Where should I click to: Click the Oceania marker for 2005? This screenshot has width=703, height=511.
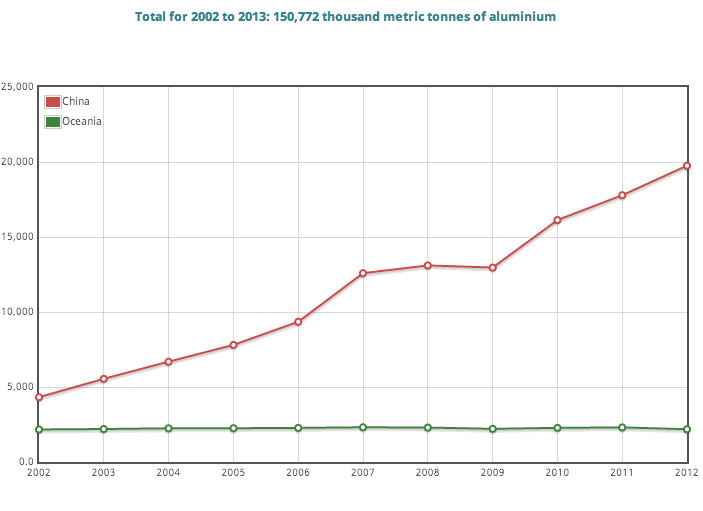click(233, 428)
